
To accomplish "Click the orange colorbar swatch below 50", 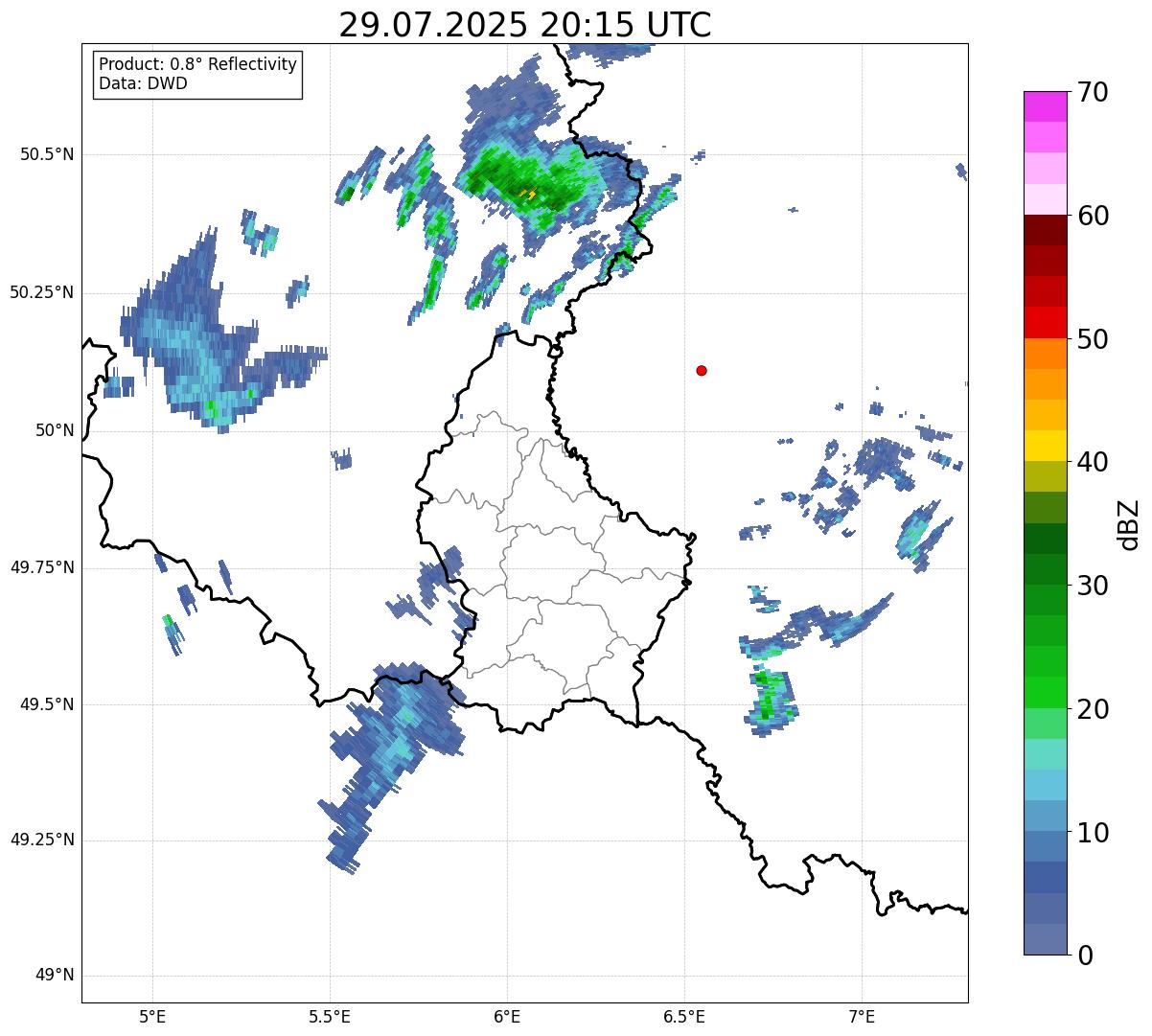I will click(1045, 354).
